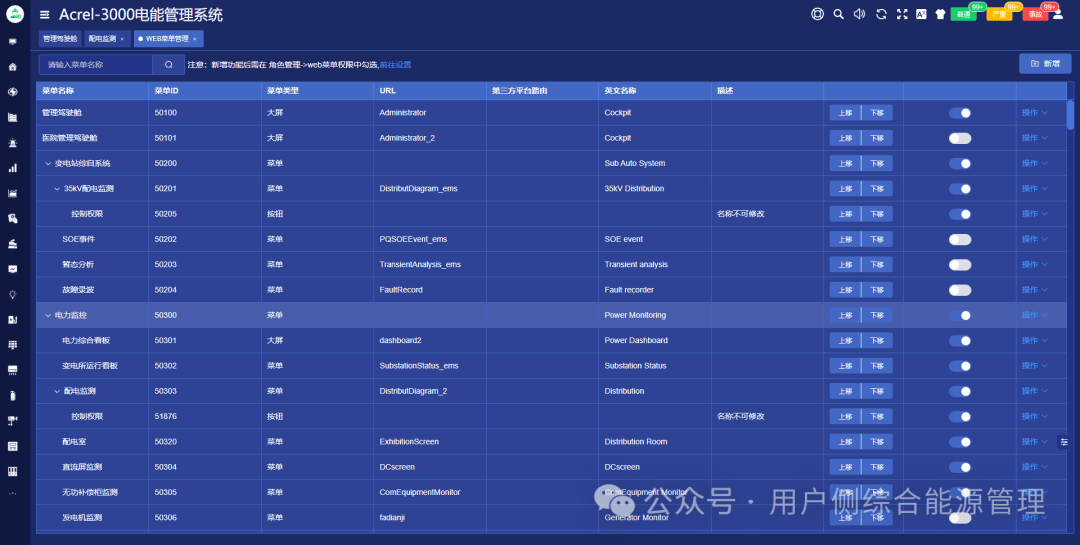Enable the switch in 暂态分析 row
1080x545 pixels.
(x=959, y=265)
